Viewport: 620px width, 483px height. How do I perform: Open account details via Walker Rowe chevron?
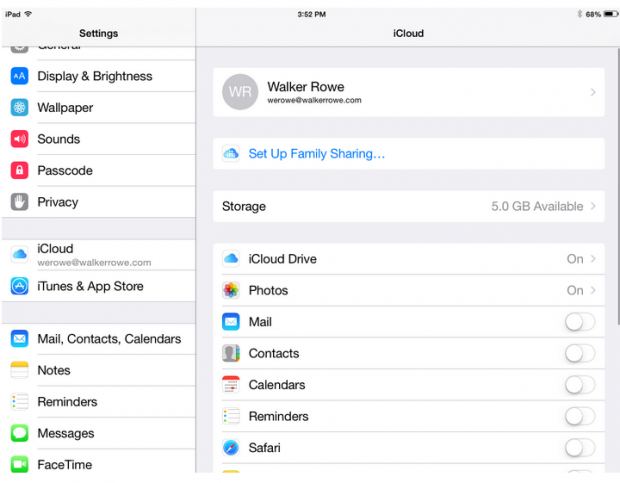click(x=593, y=92)
